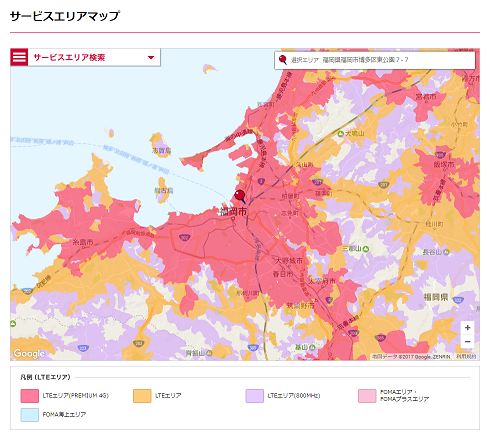The height and width of the screenshot is (438, 490).
Task: Click the 凡例 (LTEエリア) legend heading
Action: click(45, 377)
